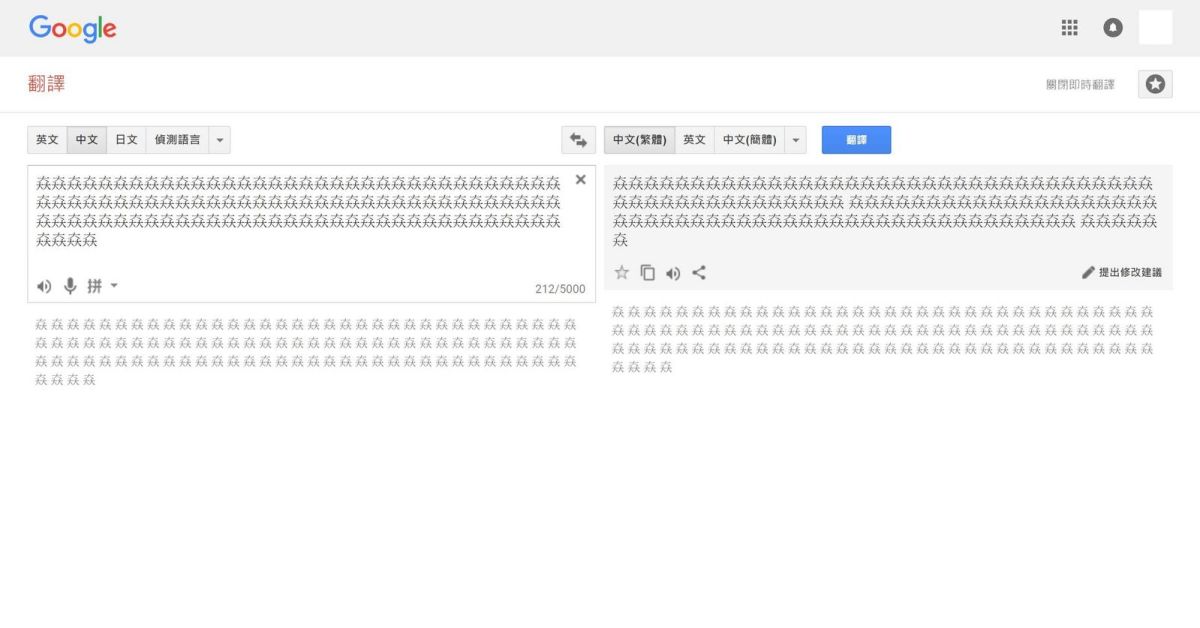
Task: Select 日文 as source language
Action: tap(125, 139)
